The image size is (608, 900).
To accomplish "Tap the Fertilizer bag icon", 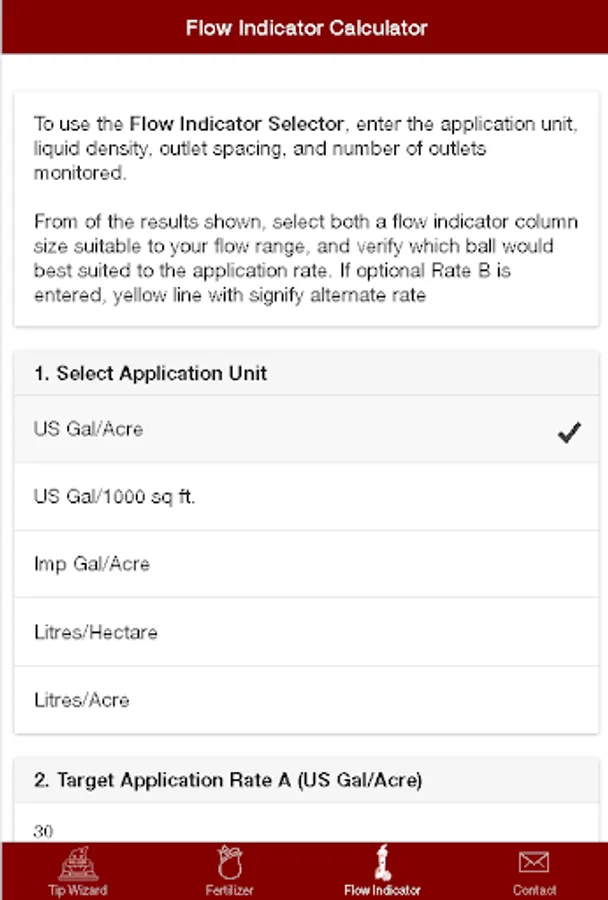I will pos(230,863).
